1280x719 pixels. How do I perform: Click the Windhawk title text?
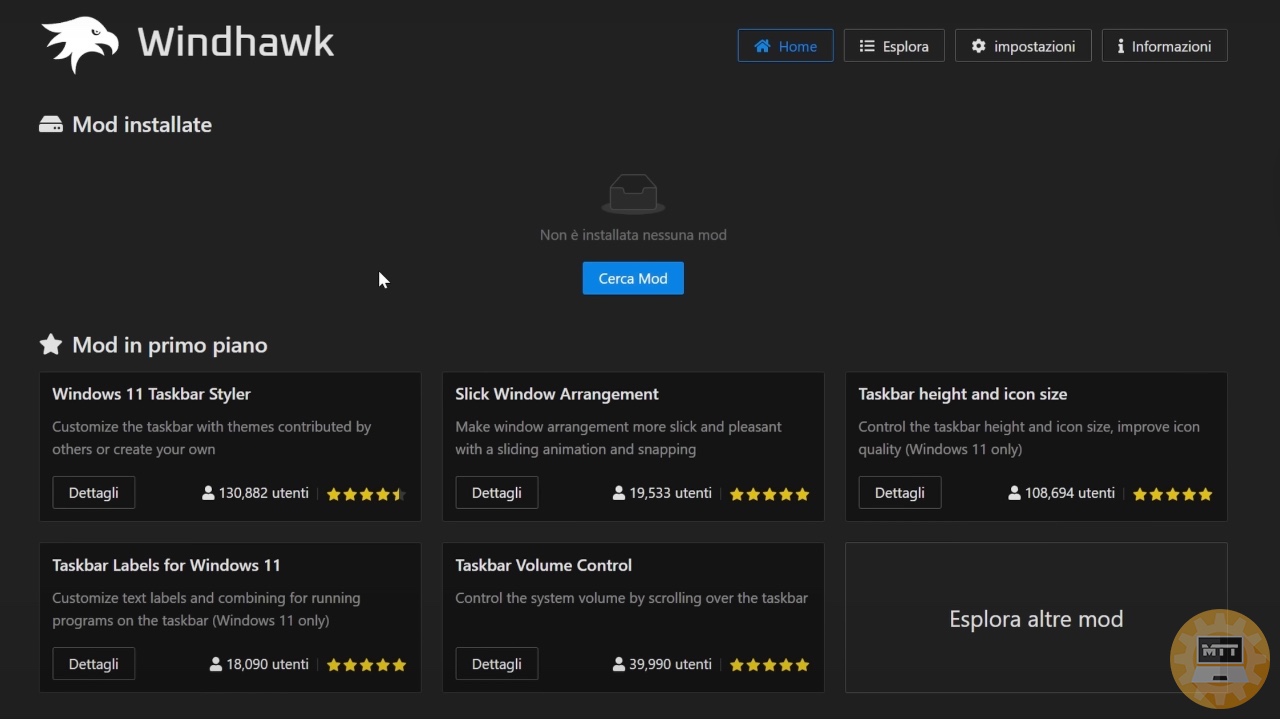point(236,42)
